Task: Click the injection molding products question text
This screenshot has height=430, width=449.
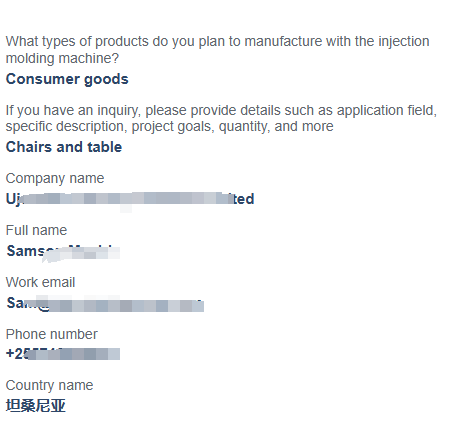Action: tap(217, 50)
